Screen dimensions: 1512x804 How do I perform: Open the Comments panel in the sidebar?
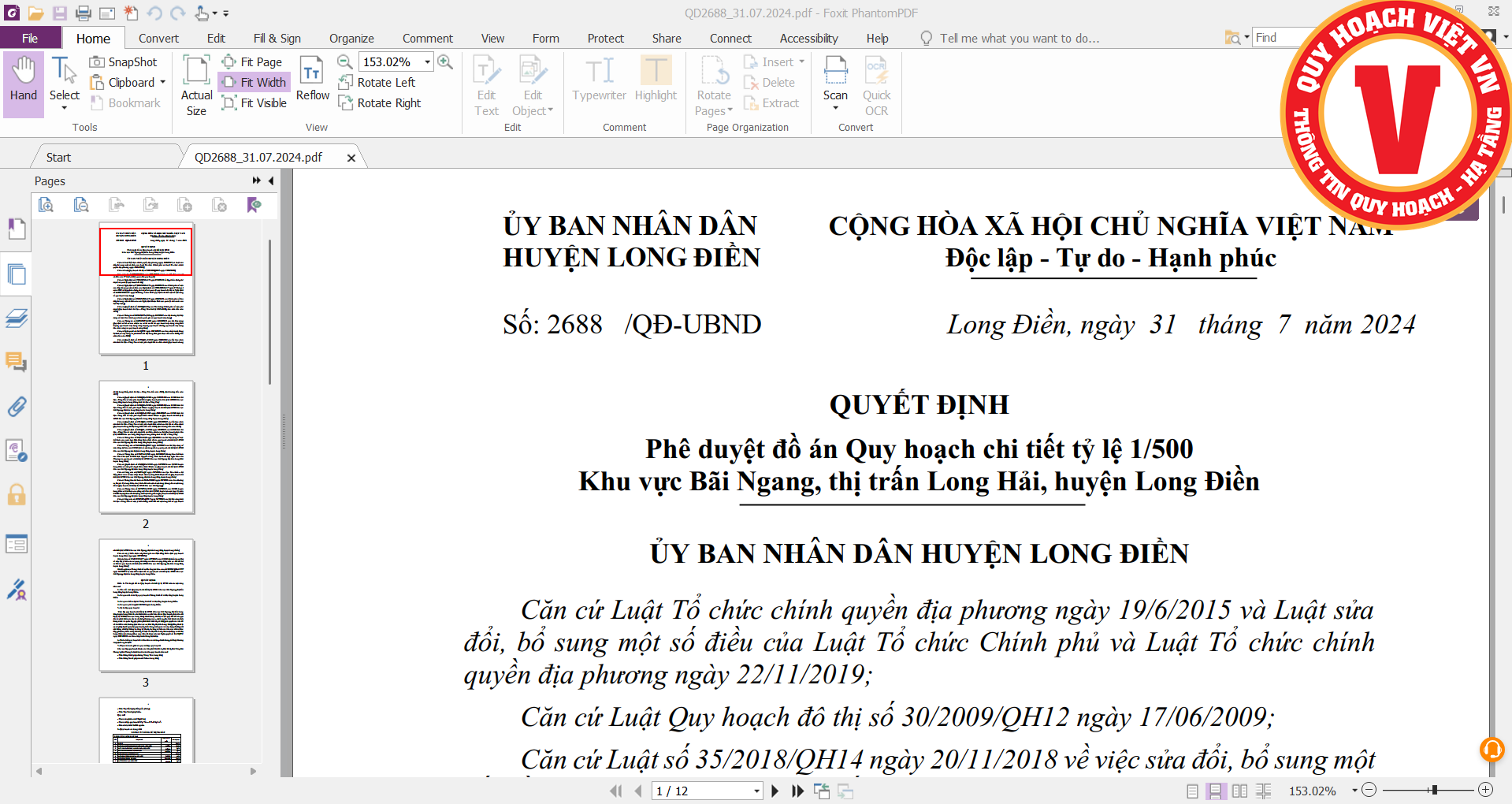[x=17, y=362]
